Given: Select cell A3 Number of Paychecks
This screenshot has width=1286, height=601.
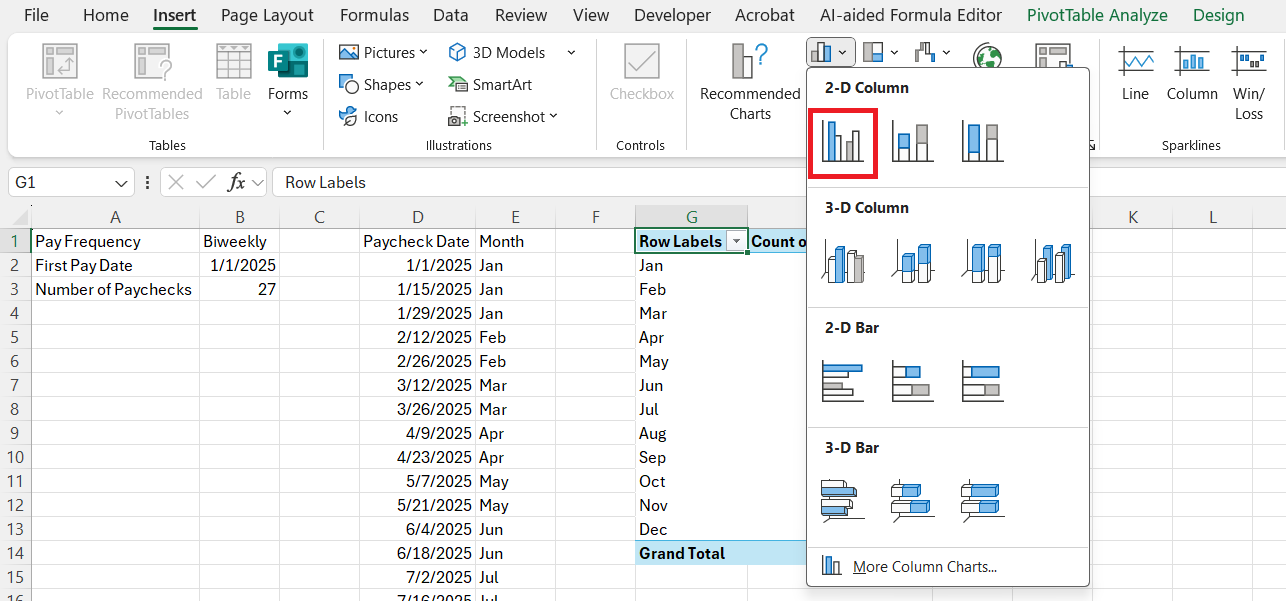Looking at the screenshot, I should point(115,289).
